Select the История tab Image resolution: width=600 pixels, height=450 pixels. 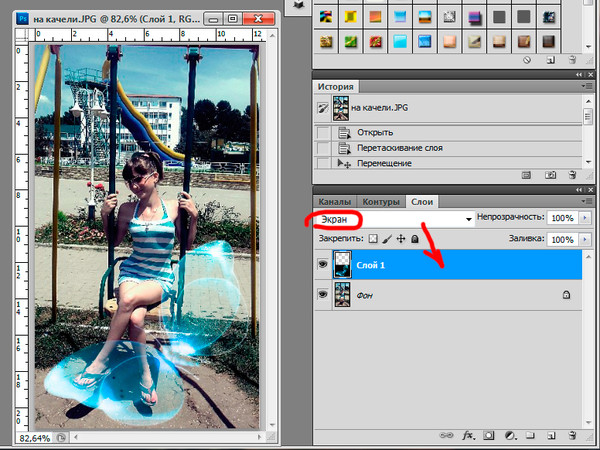(336, 86)
